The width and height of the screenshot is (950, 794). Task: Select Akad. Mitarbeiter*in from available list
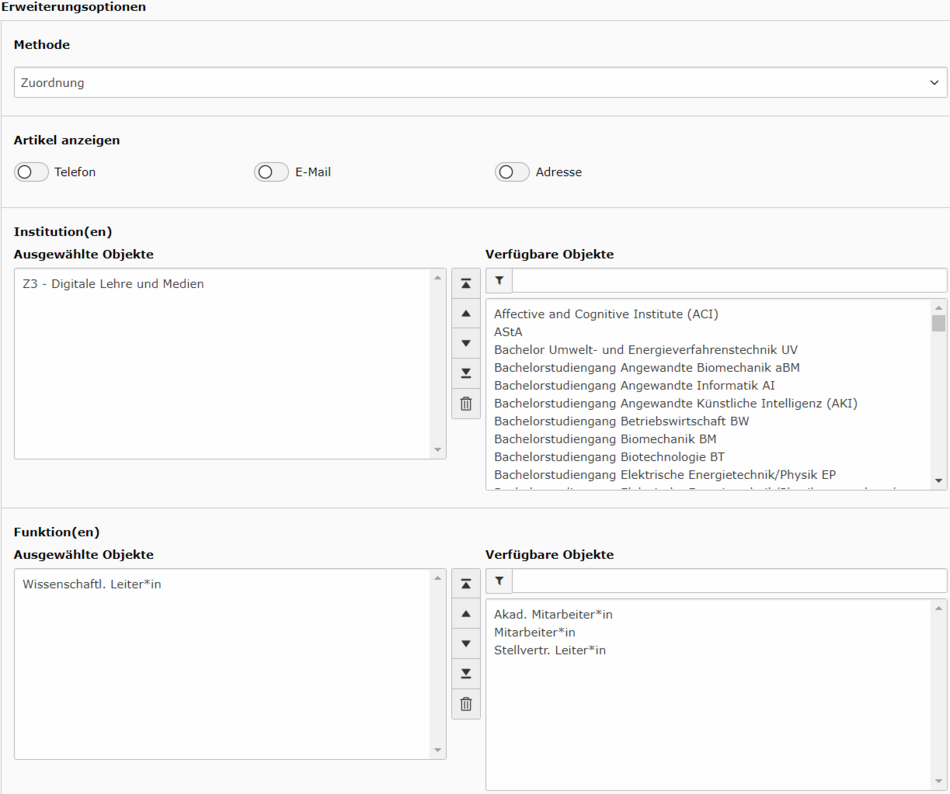553,614
